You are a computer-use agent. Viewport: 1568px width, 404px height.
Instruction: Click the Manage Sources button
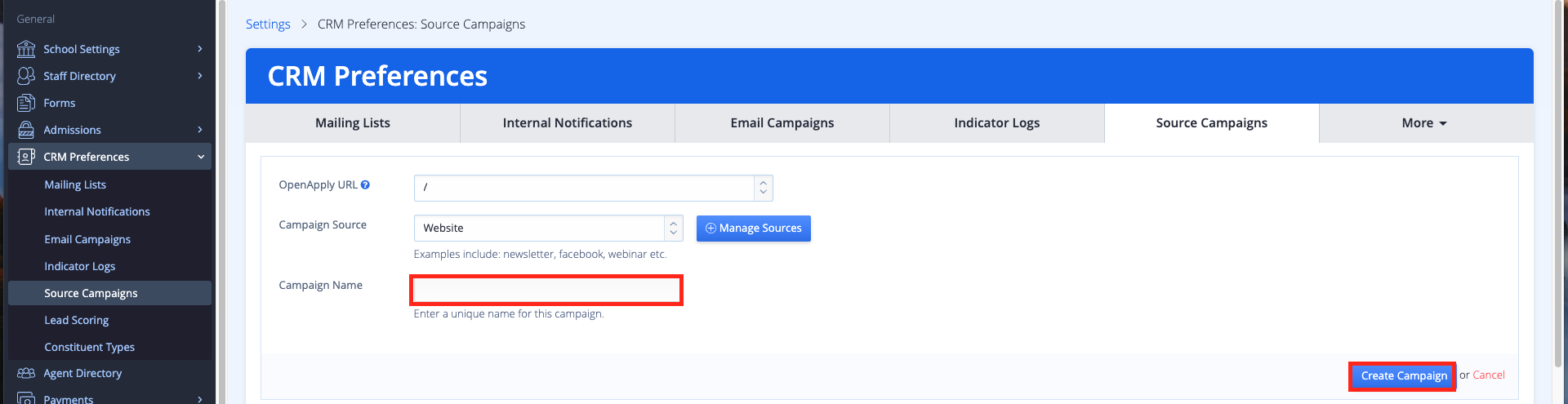coord(753,229)
